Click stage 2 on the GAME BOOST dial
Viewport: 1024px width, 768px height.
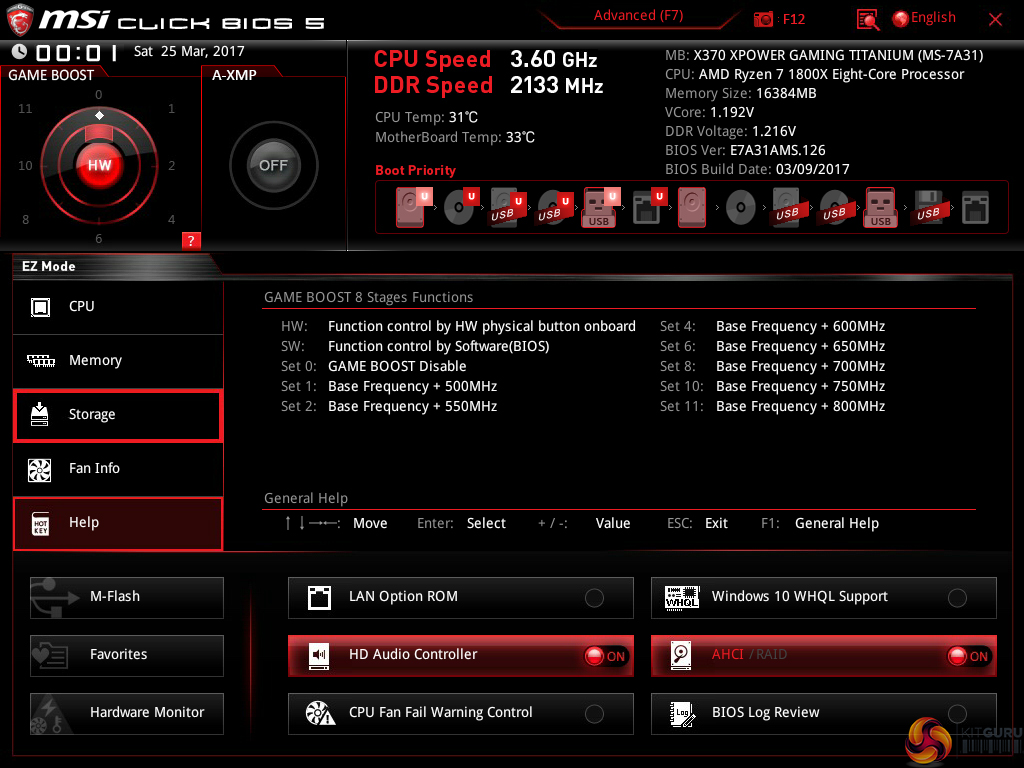(172, 166)
